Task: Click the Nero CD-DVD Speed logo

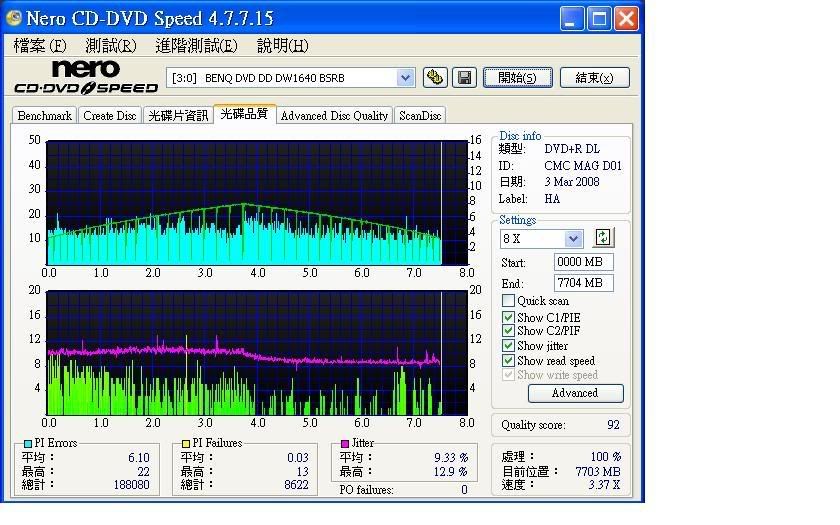Action: click(86, 77)
